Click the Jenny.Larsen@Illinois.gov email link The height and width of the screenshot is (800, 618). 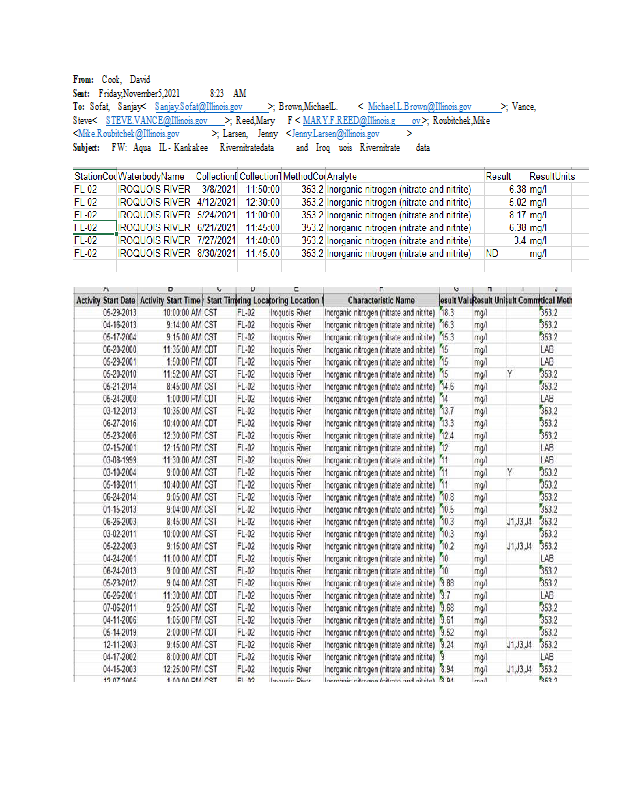[335, 133]
